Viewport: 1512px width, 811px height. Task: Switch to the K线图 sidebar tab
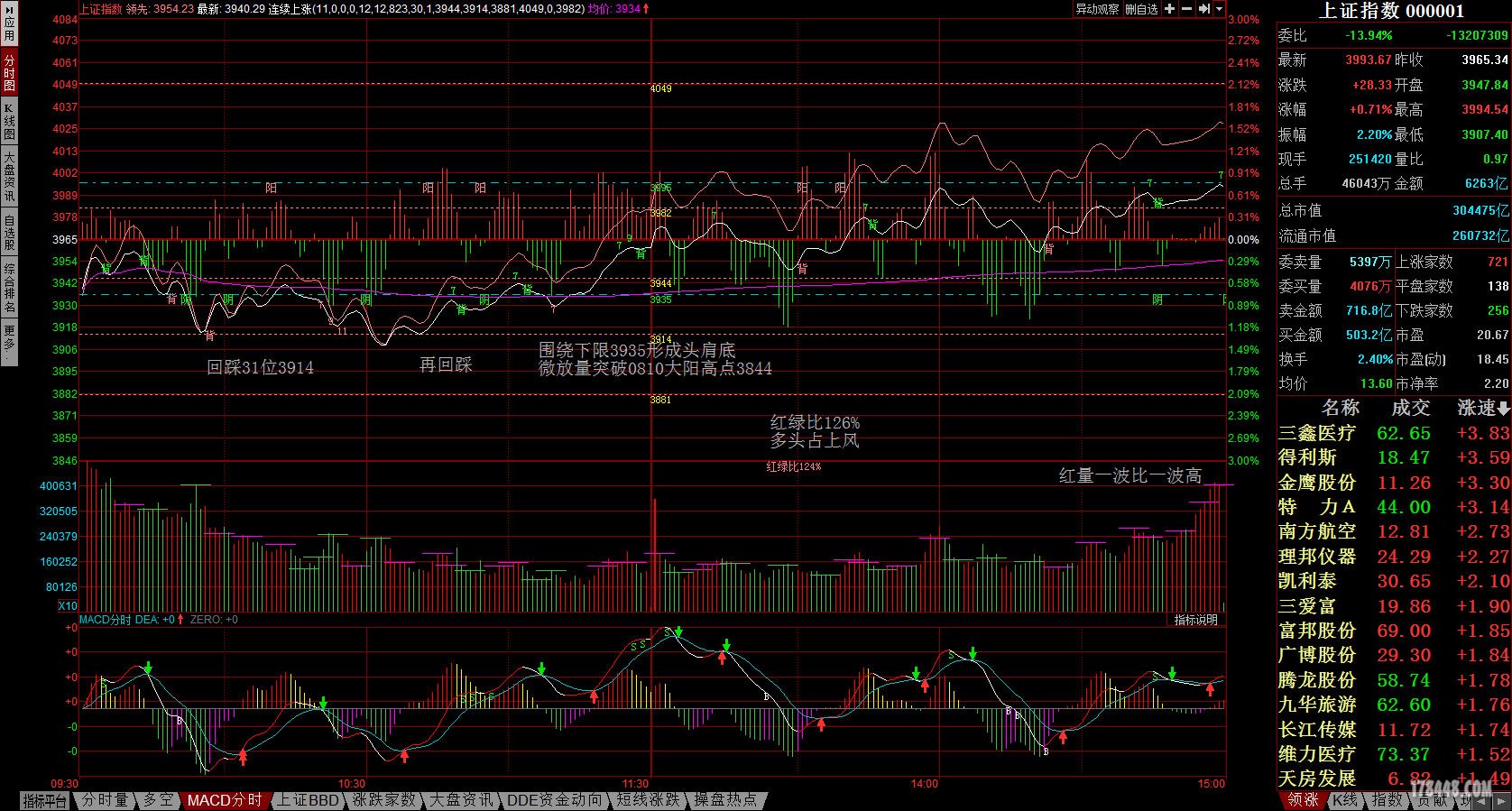pos(9,121)
